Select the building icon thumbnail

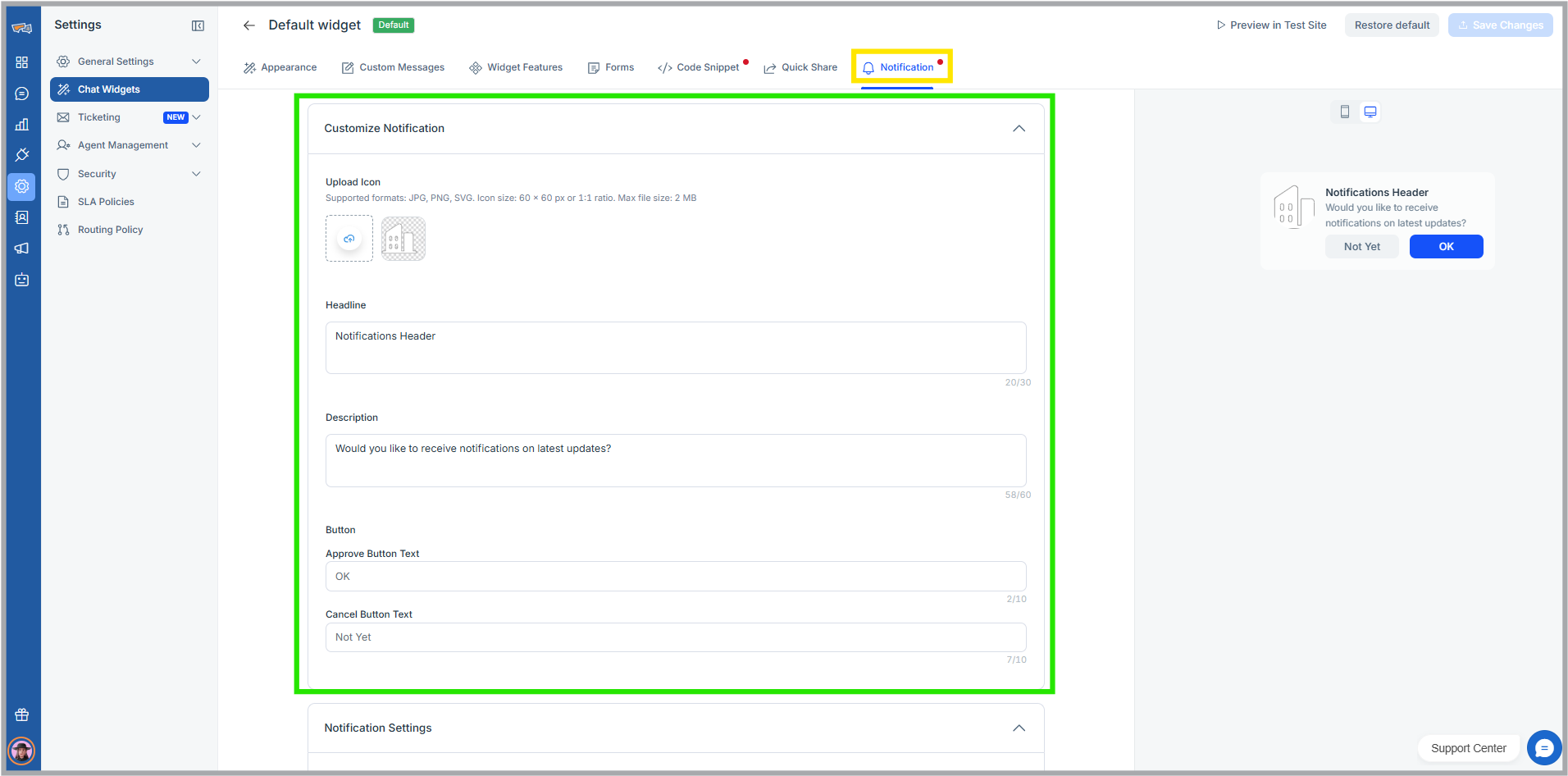(x=403, y=239)
